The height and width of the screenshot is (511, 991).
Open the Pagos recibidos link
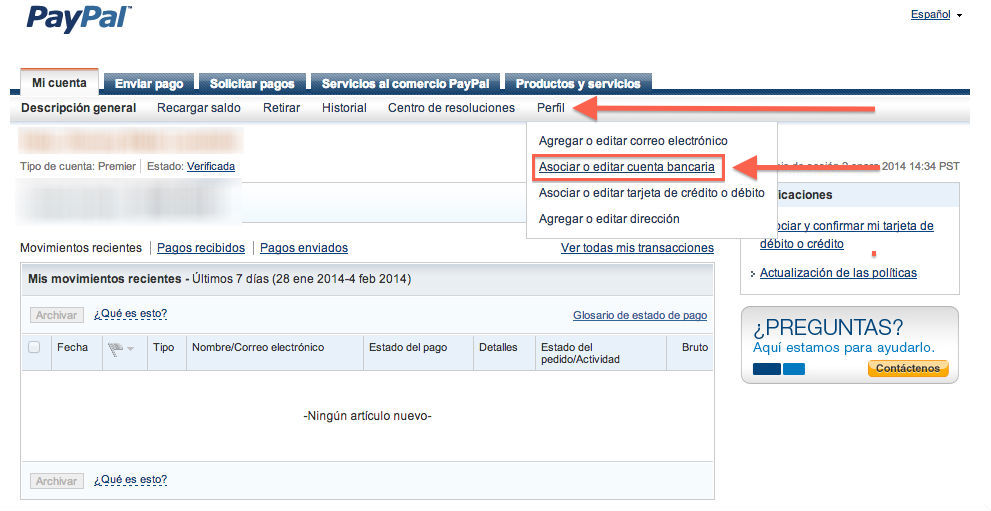[201, 248]
